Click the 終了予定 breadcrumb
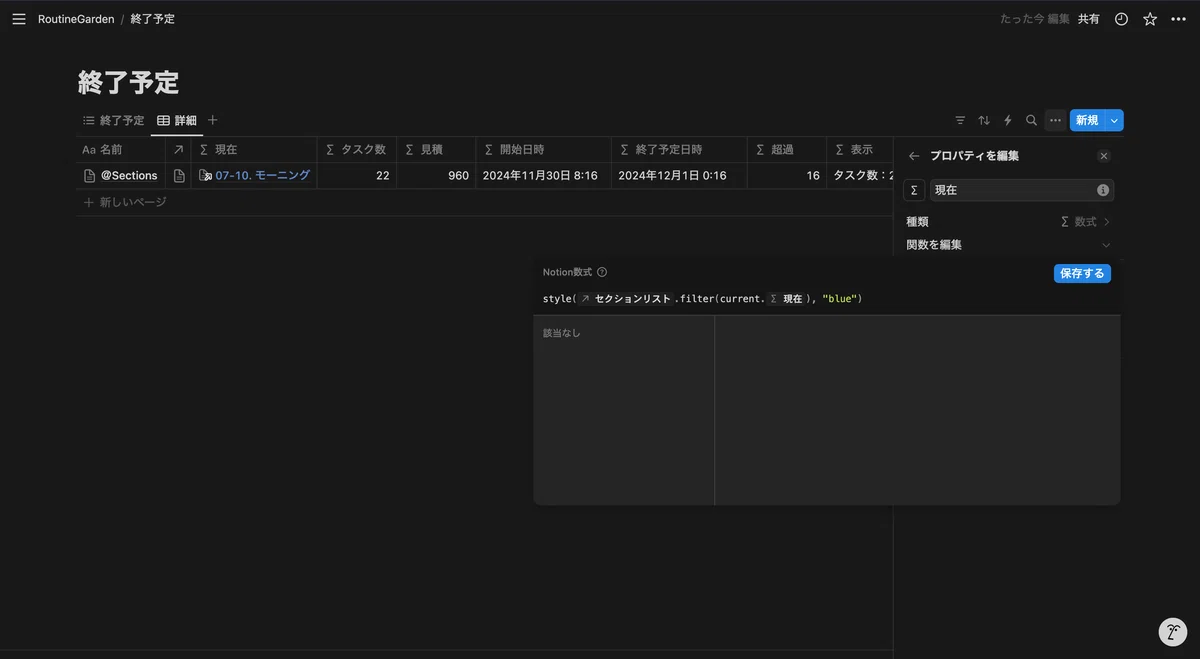The height and width of the screenshot is (659, 1200). click(x=153, y=19)
